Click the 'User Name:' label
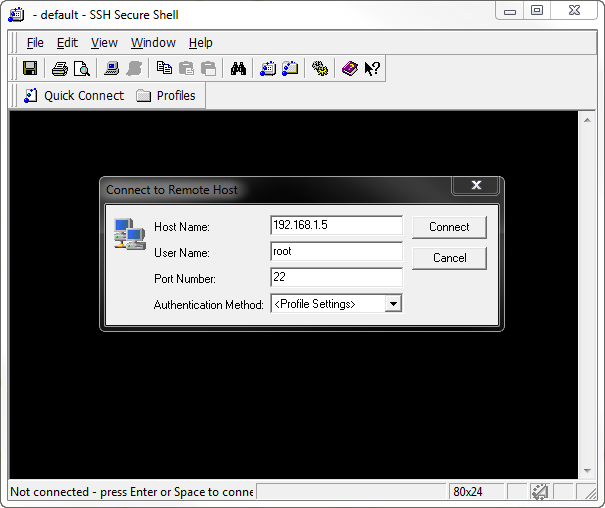The height and width of the screenshot is (508, 605). point(182,253)
